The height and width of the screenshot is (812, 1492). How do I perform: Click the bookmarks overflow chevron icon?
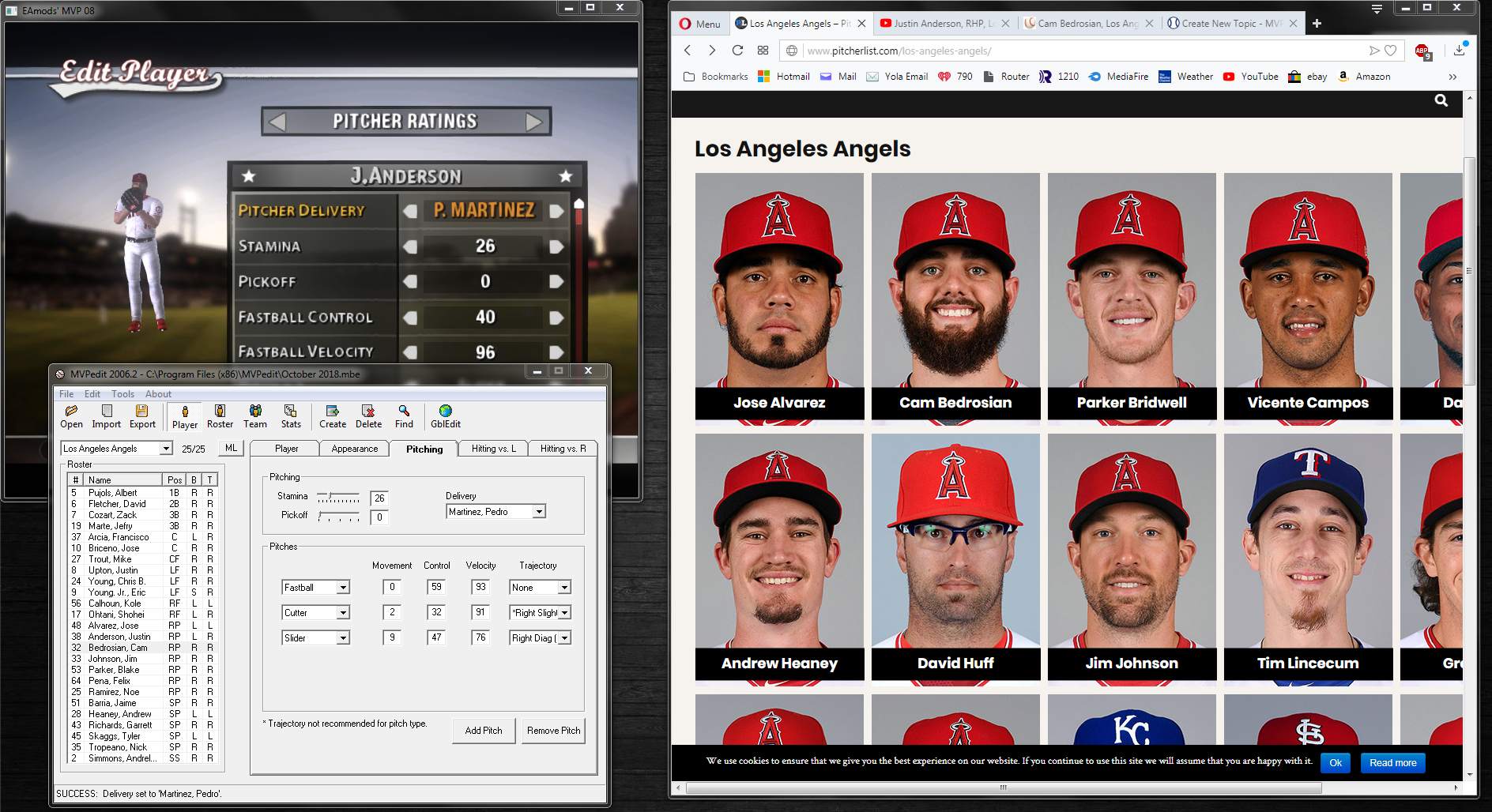1452,77
